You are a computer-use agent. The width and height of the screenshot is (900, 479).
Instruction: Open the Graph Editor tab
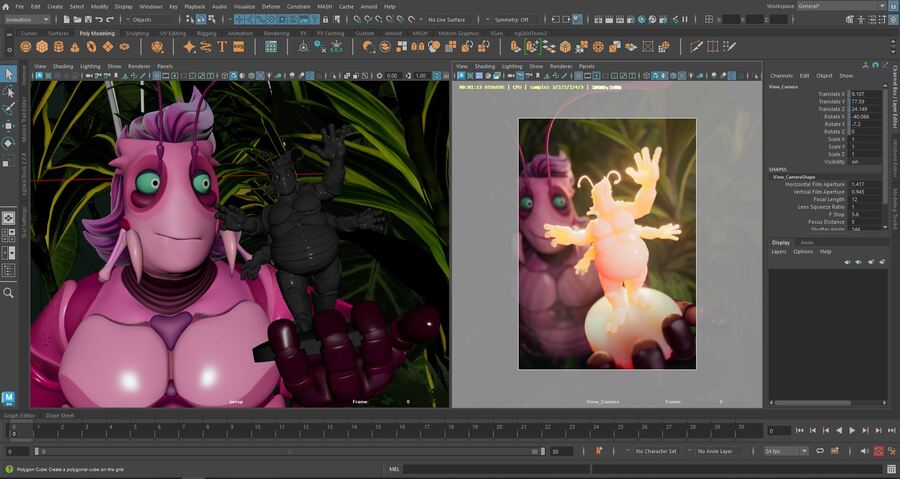click(20, 415)
